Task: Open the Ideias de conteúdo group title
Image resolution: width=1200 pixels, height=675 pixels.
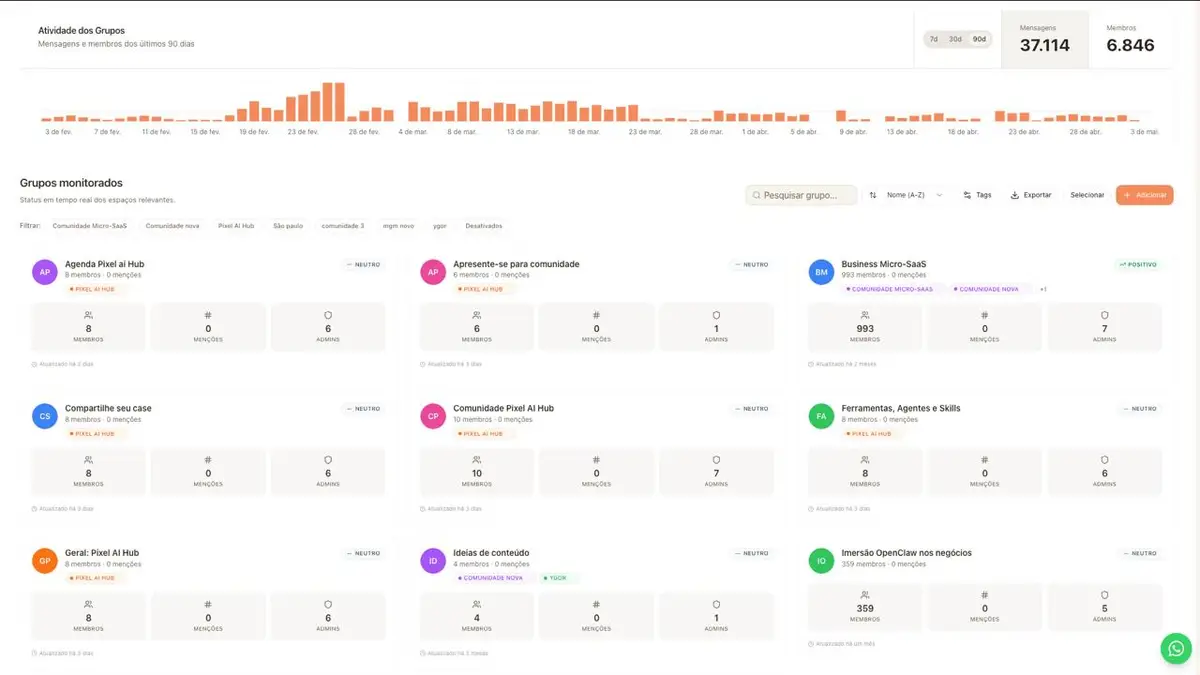Action: point(491,553)
